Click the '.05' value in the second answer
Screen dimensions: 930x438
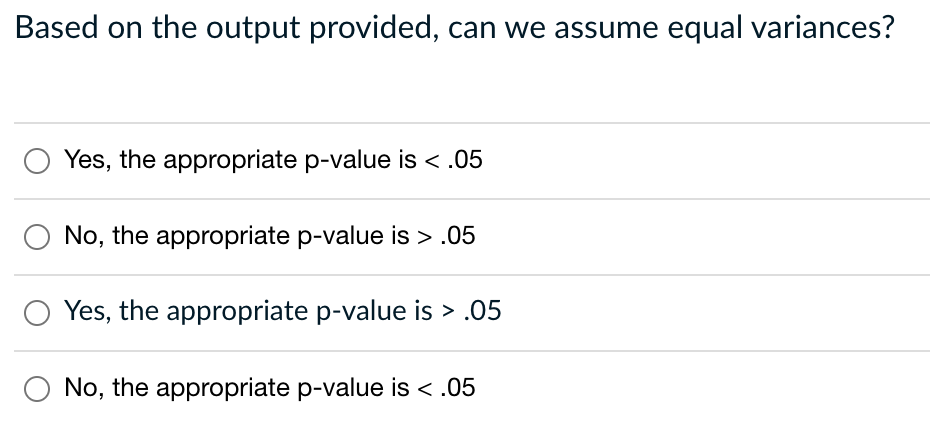click(458, 236)
